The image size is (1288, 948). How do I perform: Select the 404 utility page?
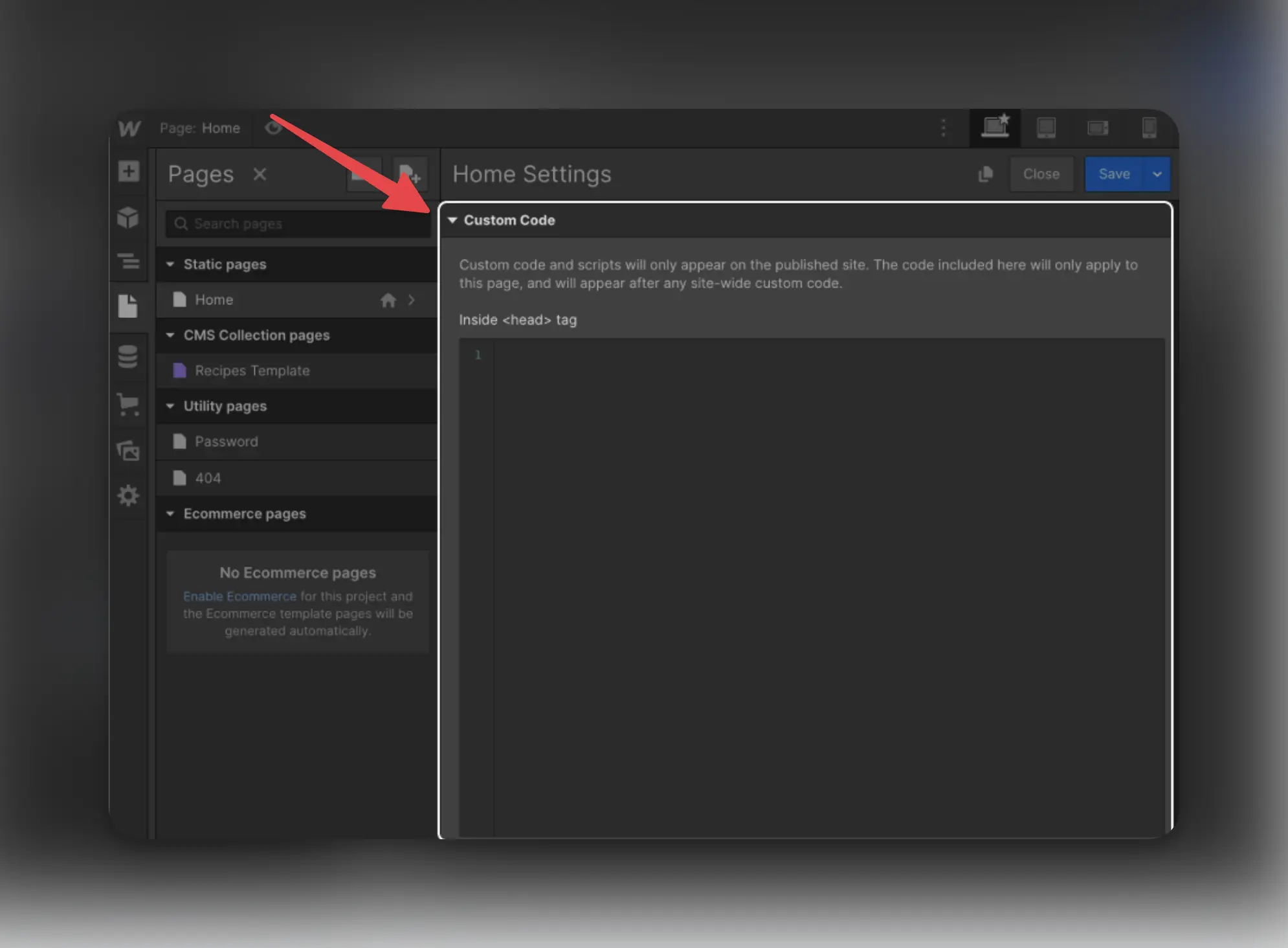pos(296,478)
